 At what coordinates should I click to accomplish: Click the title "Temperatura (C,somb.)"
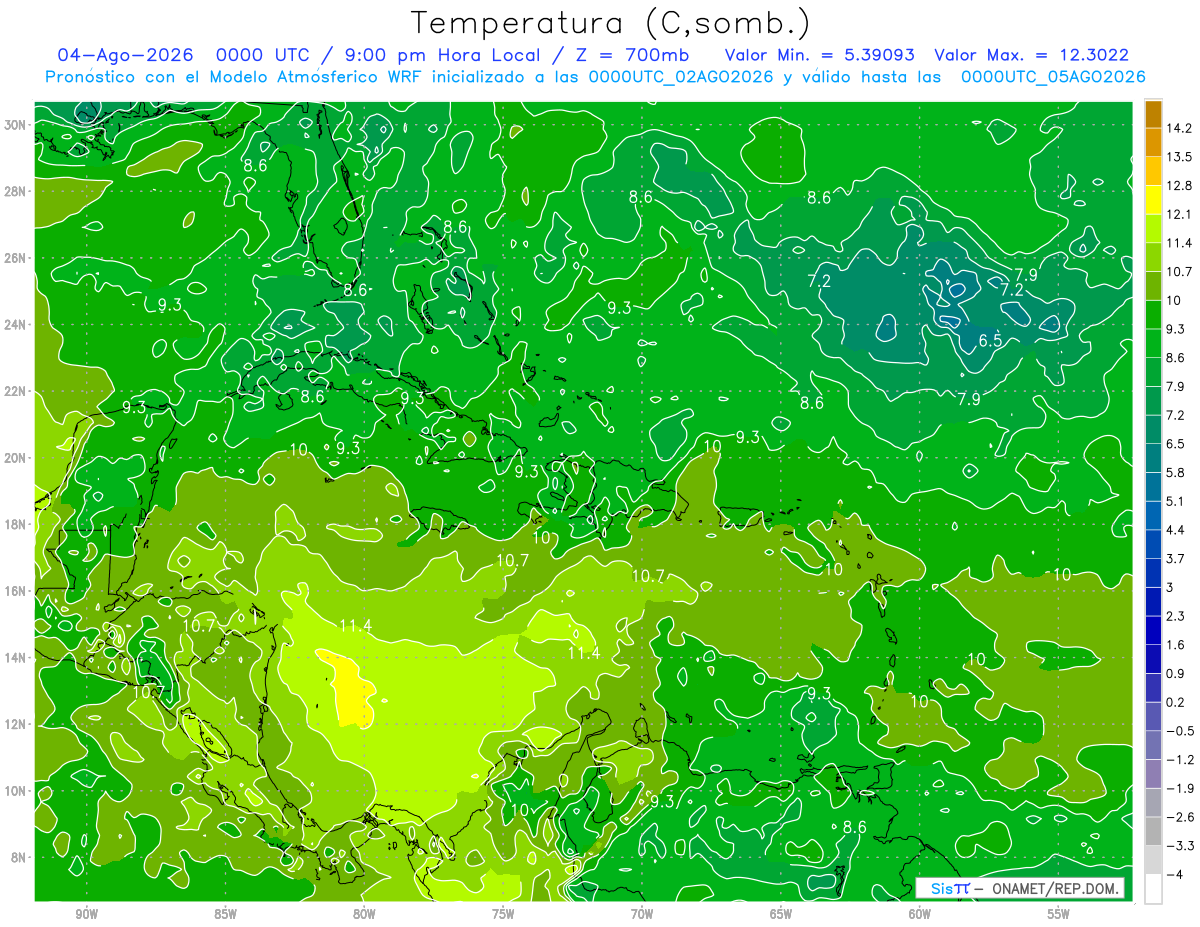click(610, 23)
